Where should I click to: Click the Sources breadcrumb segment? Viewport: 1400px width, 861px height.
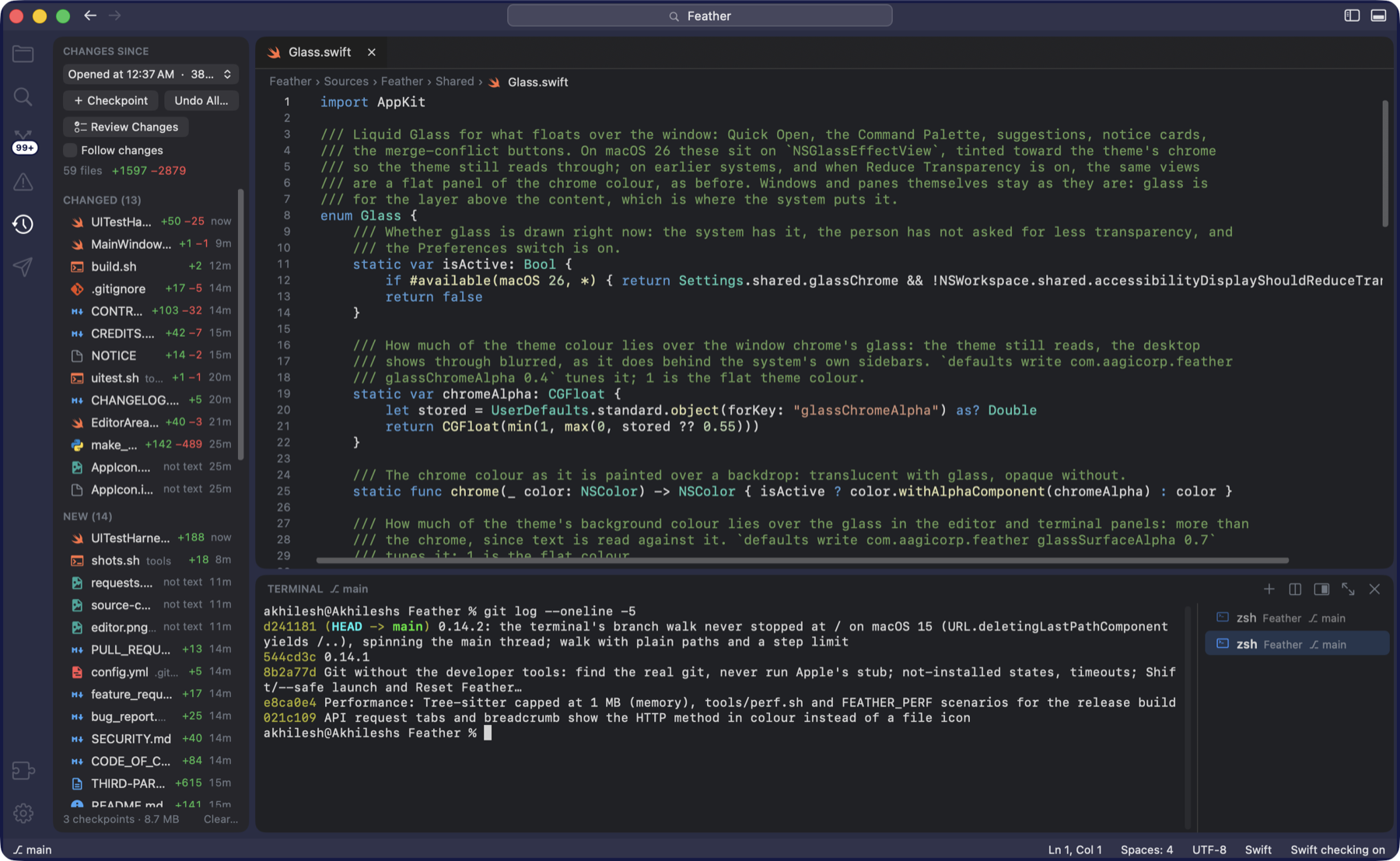pyautogui.click(x=346, y=82)
